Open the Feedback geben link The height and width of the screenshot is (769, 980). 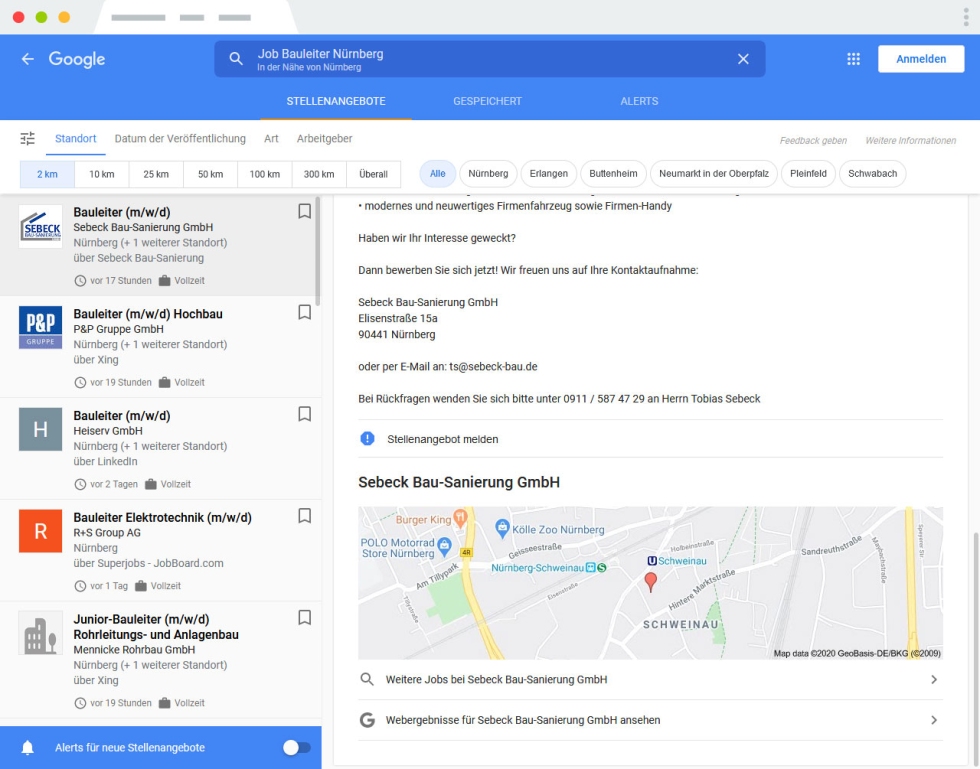tap(811, 139)
